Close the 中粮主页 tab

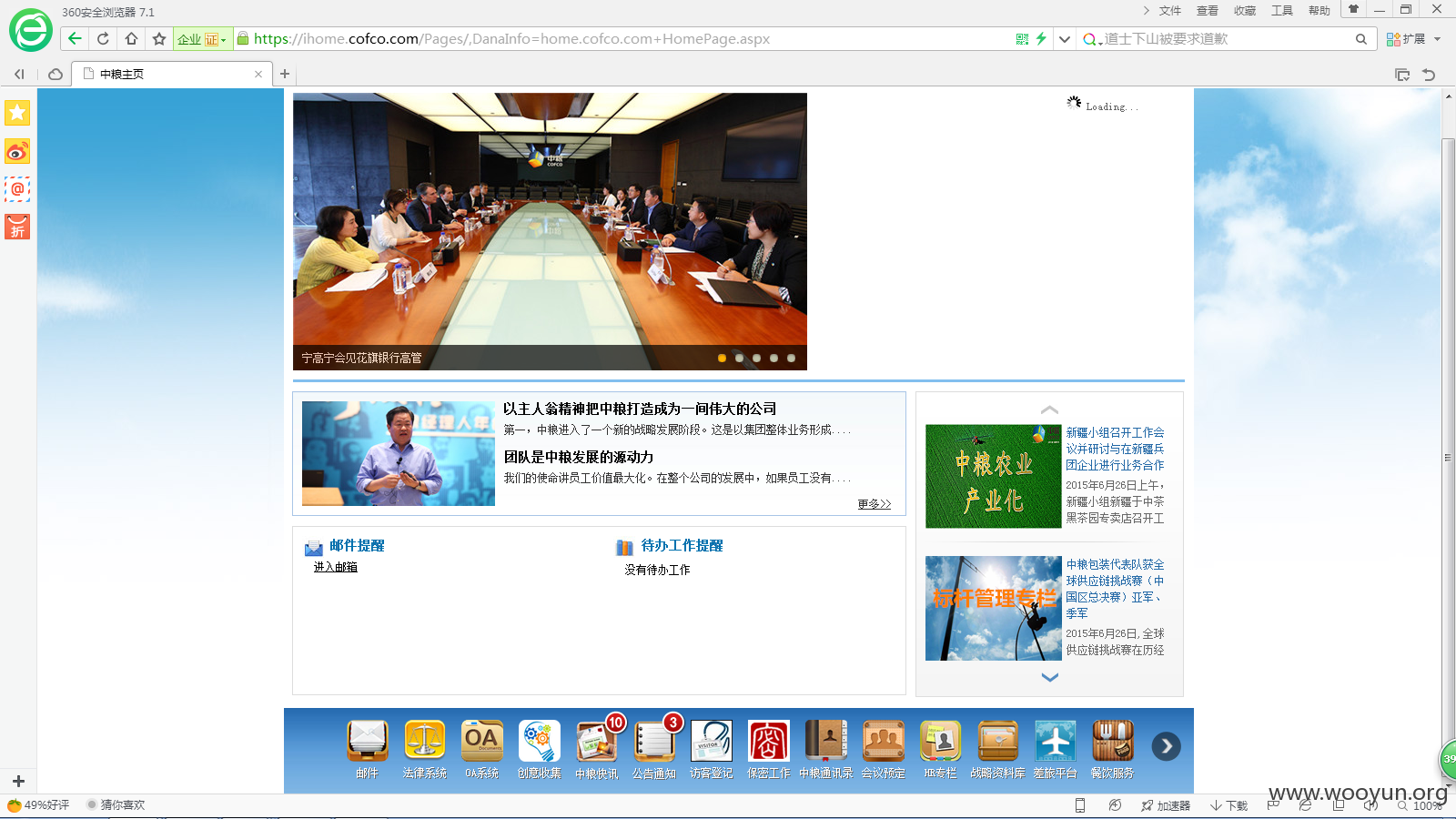point(258,74)
